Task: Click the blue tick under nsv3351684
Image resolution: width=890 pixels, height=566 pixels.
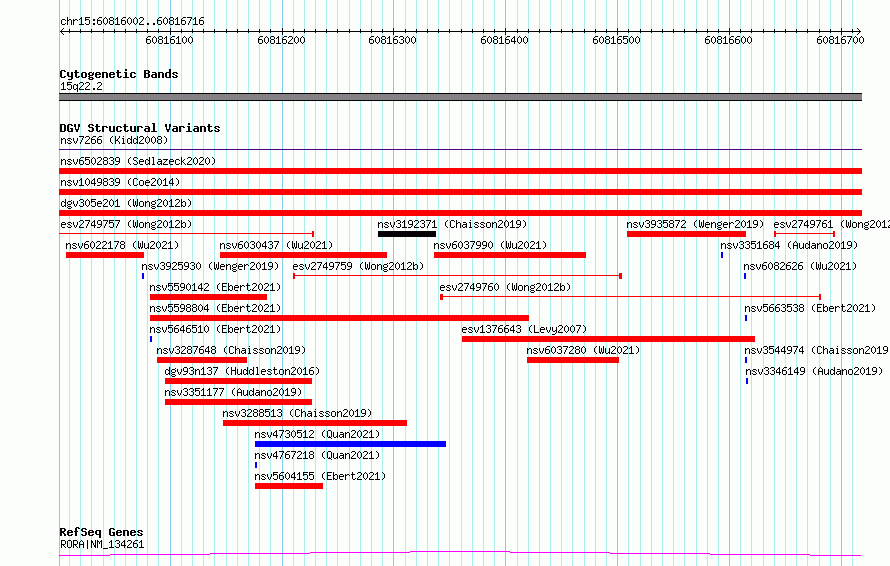Action: pos(722,255)
